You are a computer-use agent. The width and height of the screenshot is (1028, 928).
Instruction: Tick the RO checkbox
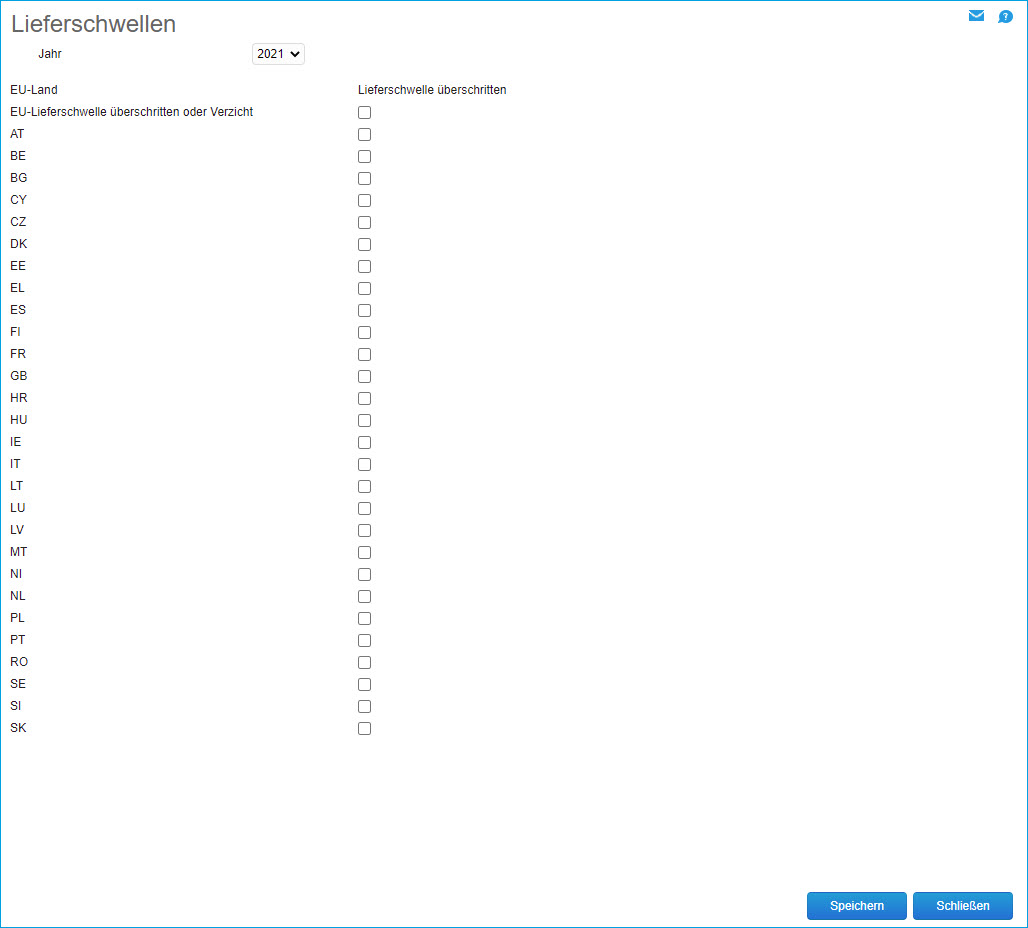pyautogui.click(x=365, y=662)
